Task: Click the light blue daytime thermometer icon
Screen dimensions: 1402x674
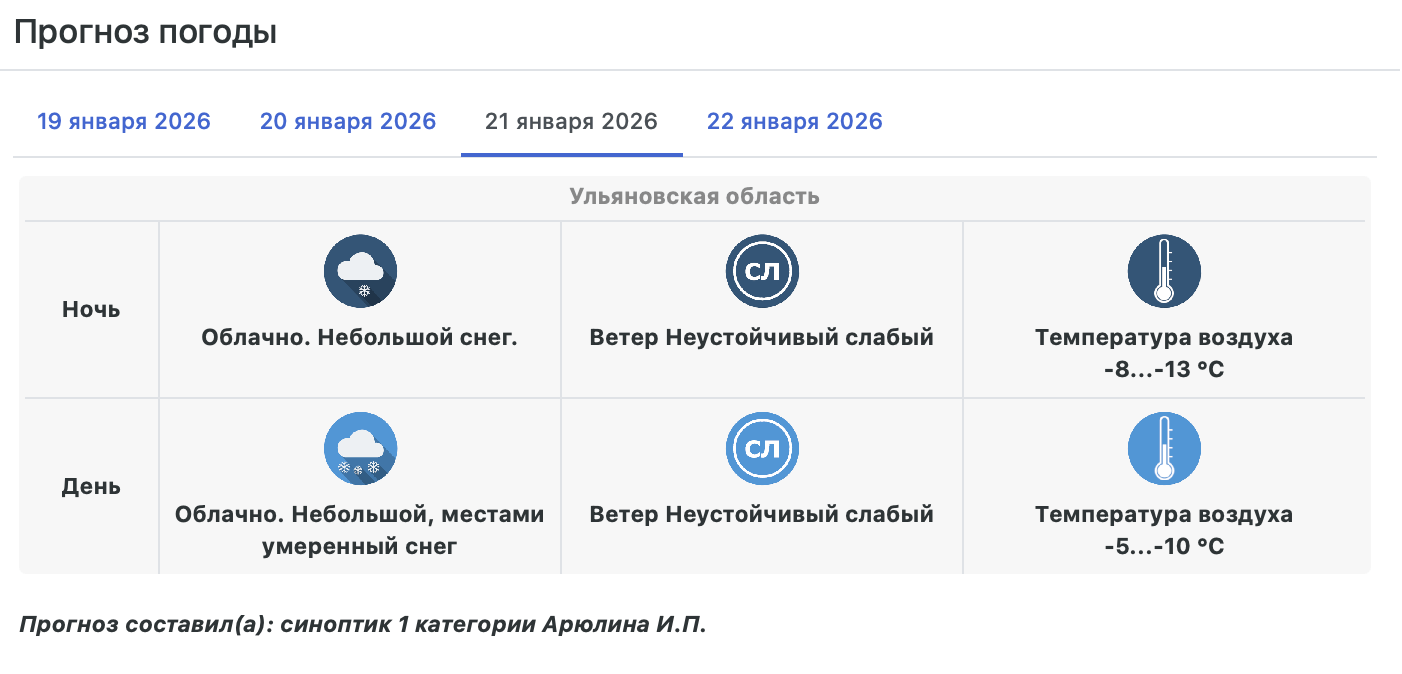Action: click(1164, 448)
